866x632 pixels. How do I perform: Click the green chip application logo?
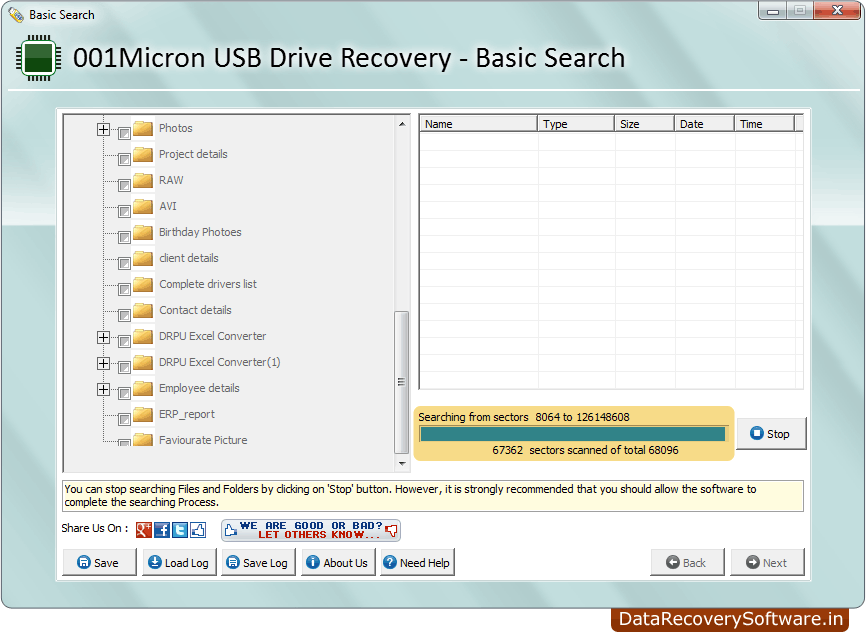[x=38, y=57]
